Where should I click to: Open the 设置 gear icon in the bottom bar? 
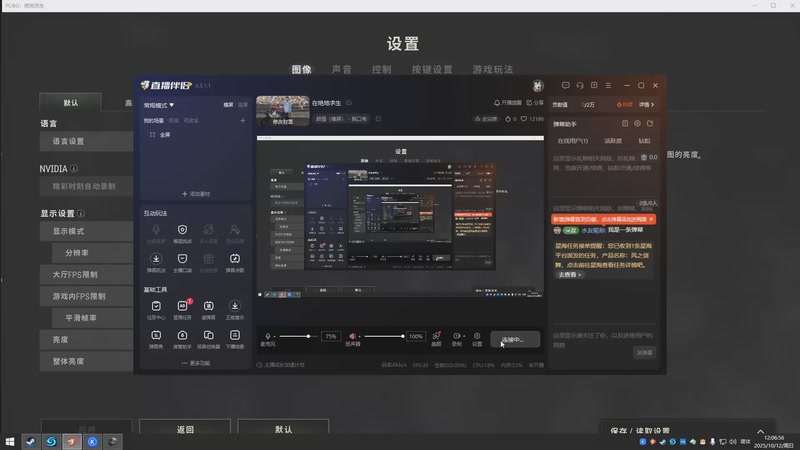coord(477,336)
